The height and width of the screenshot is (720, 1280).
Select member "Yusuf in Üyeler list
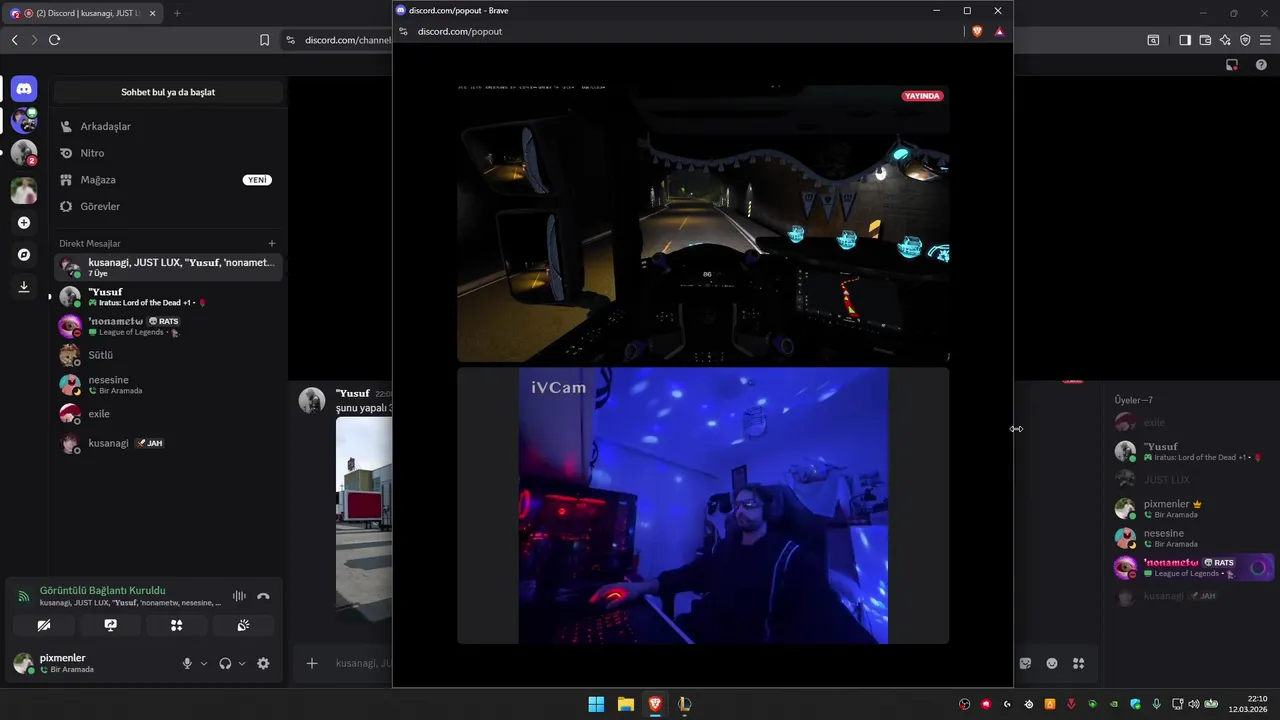(x=1193, y=451)
